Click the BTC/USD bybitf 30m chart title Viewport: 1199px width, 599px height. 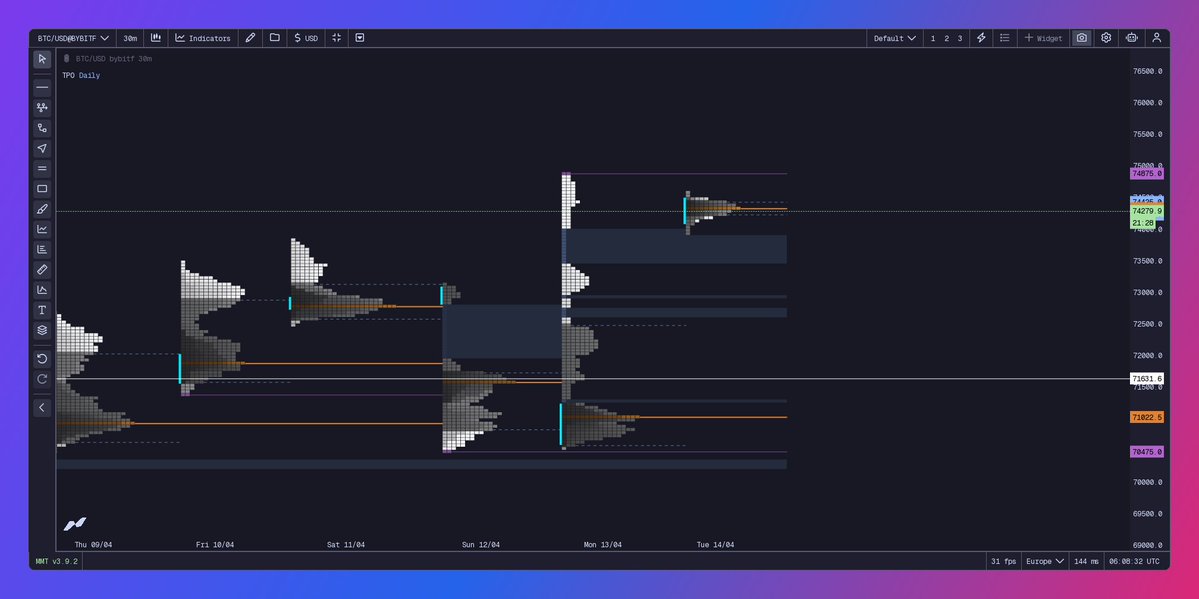[x=113, y=59]
